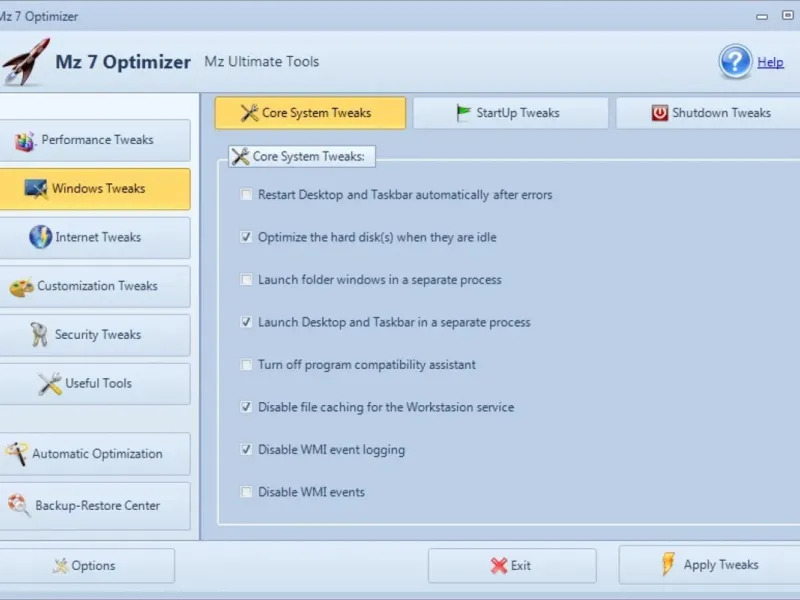This screenshot has height=600, width=800.
Task: Click the Security Tweaks keys icon
Action: [39, 335]
